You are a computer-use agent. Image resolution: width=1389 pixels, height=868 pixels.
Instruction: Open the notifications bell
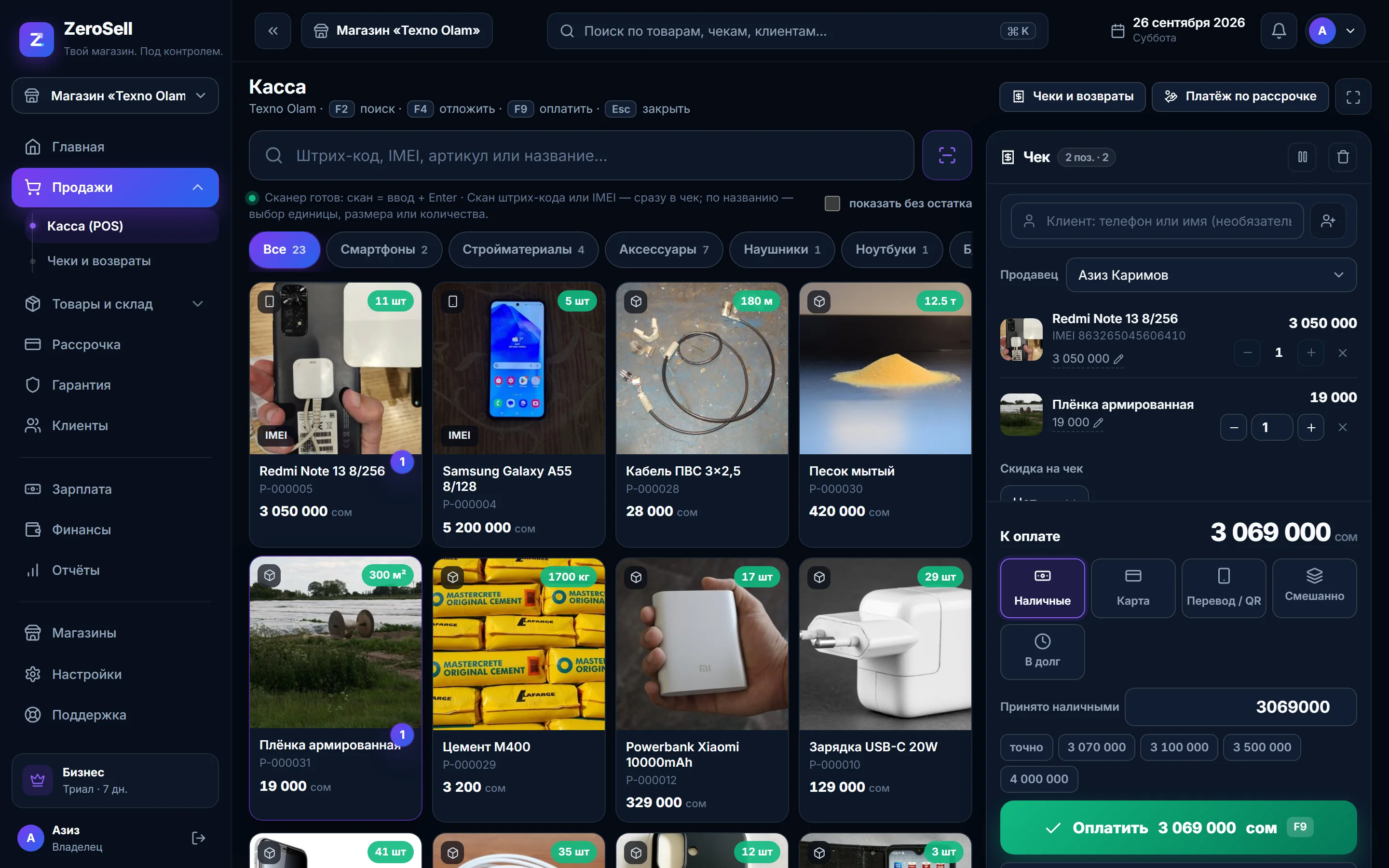click(x=1278, y=31)
